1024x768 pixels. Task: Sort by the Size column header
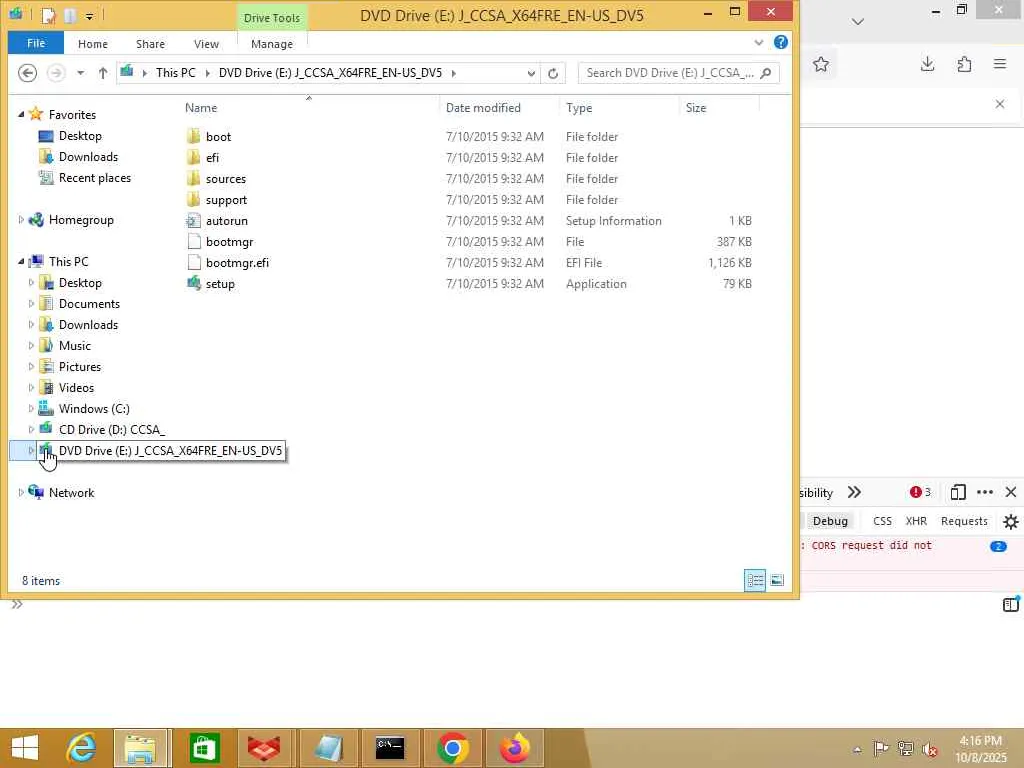point(696,108)
